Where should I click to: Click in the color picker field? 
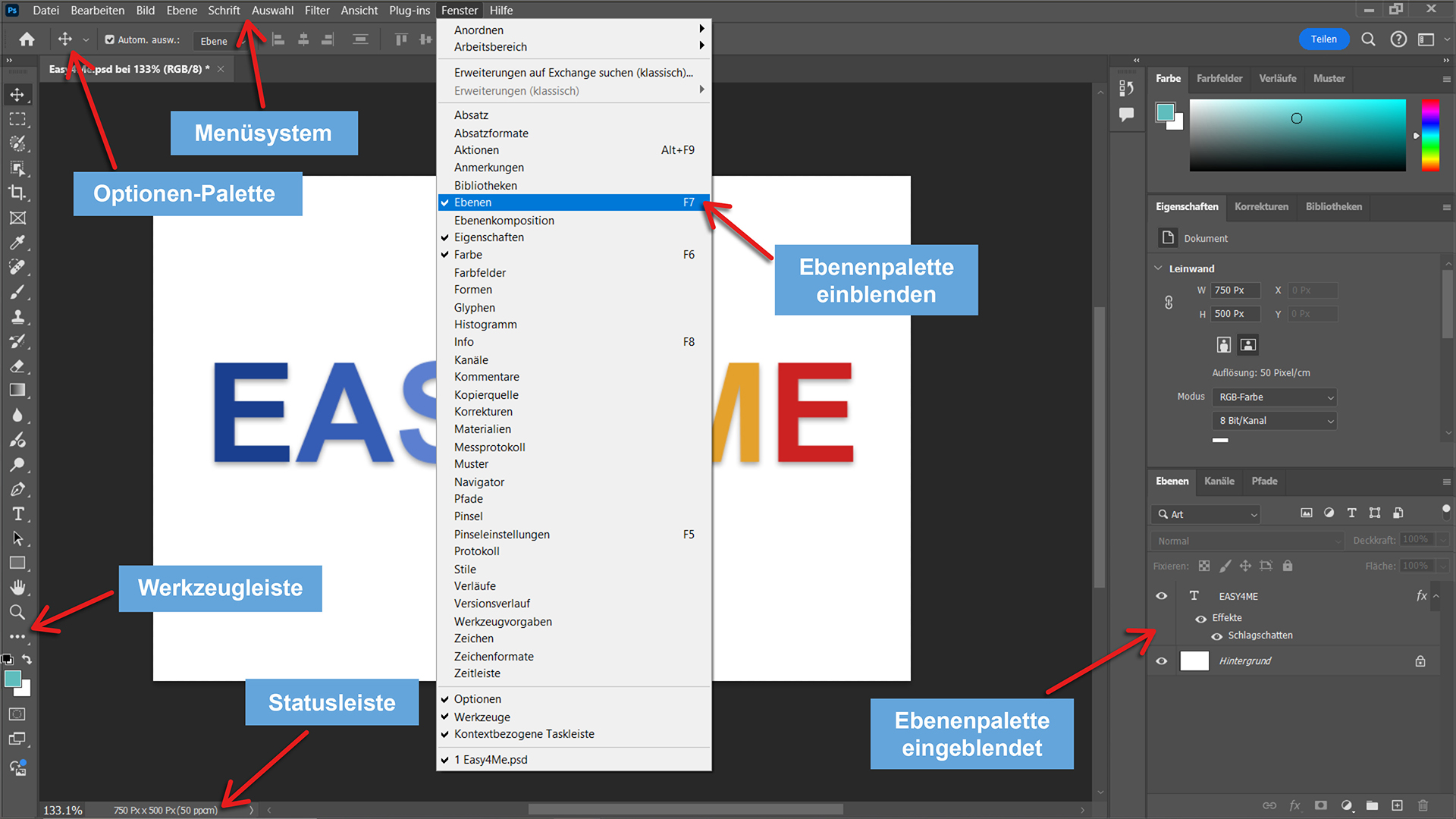click(1298, 135)
